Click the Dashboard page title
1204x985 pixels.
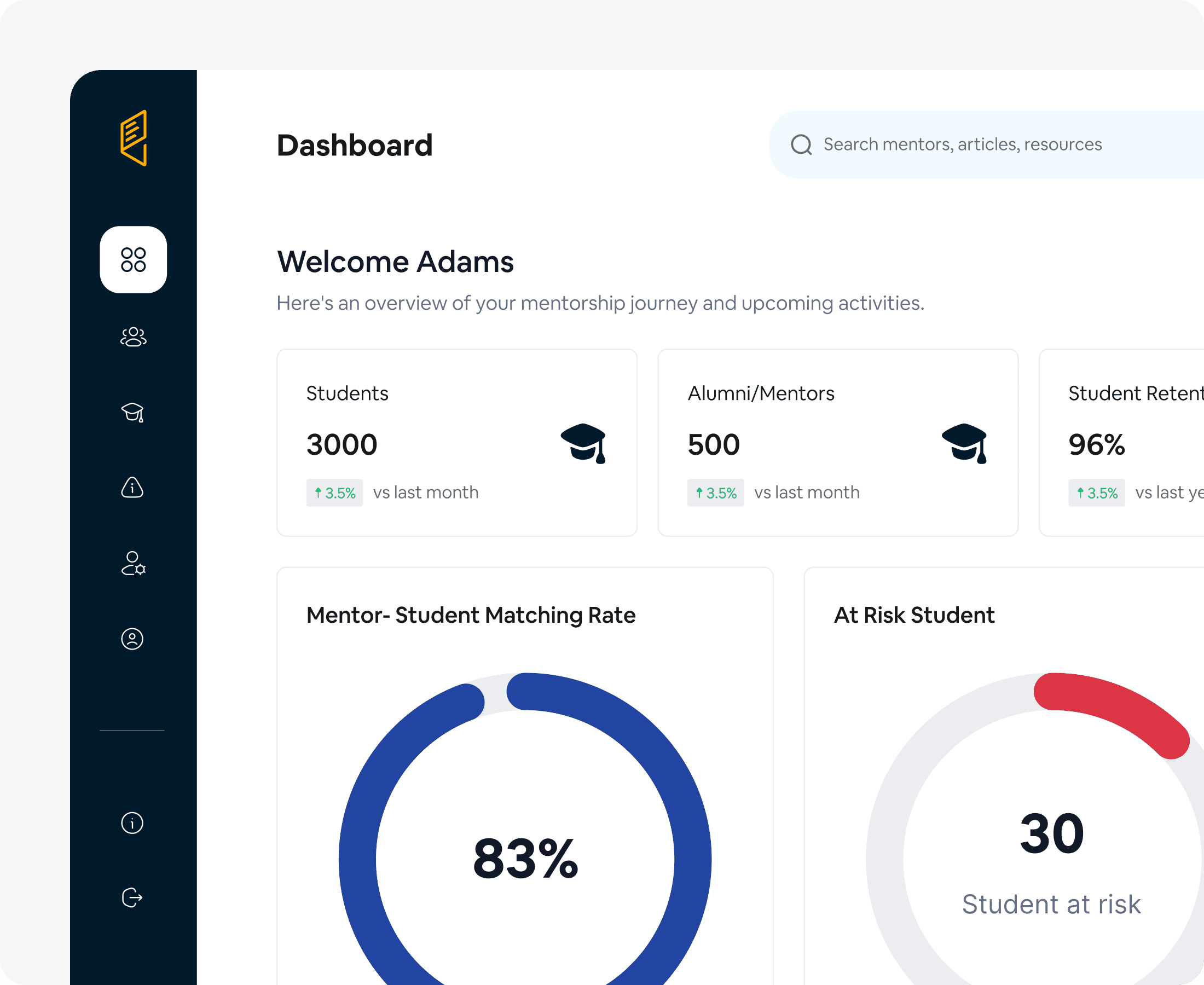click(355, 145)
